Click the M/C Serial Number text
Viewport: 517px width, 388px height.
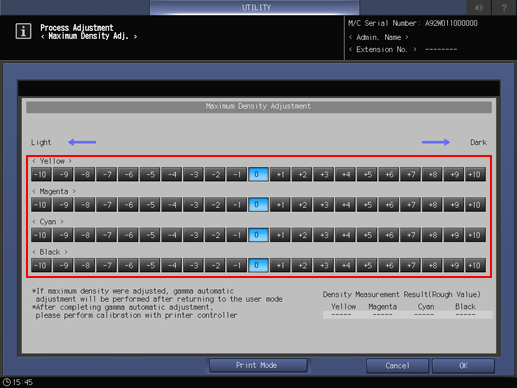413,23
